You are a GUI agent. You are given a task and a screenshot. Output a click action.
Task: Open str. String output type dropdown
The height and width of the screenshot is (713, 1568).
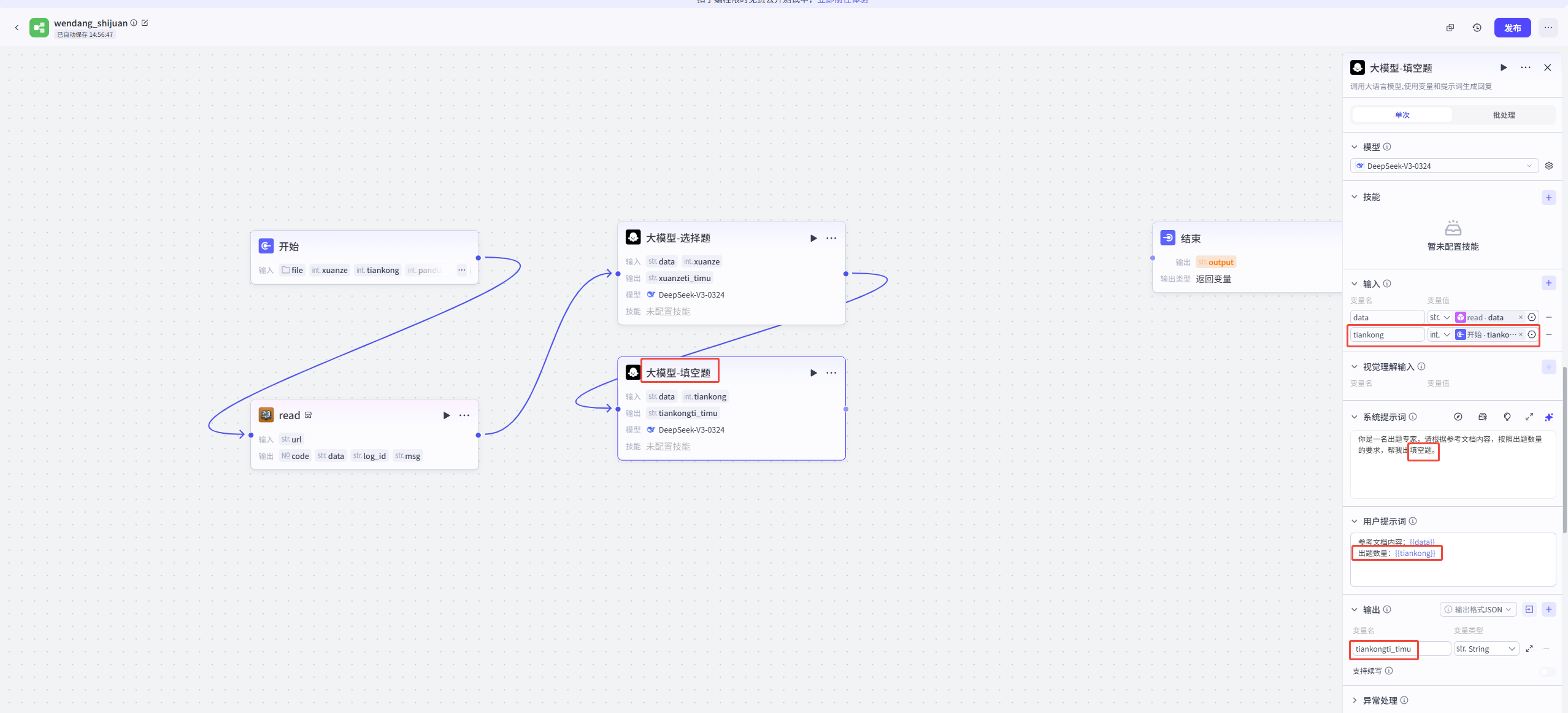tap(1485, 649)
